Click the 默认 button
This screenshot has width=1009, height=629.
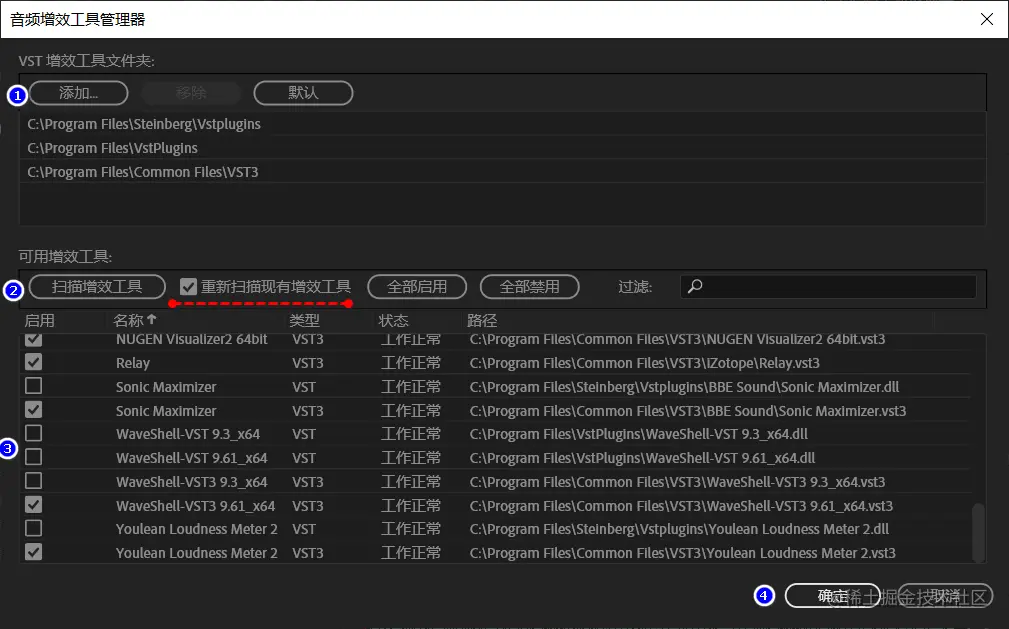pyautogui.click(x=303, y=93)
